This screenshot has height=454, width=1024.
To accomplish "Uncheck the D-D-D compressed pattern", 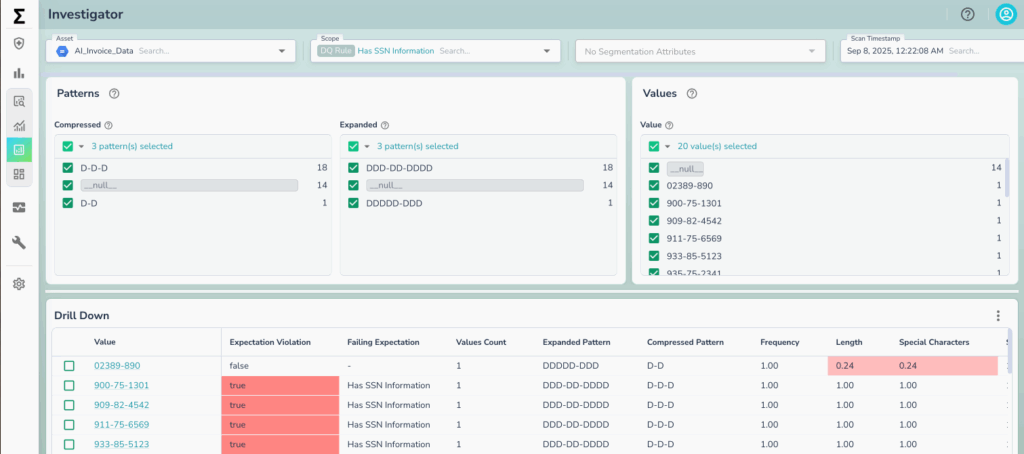I will pos(68,168).
